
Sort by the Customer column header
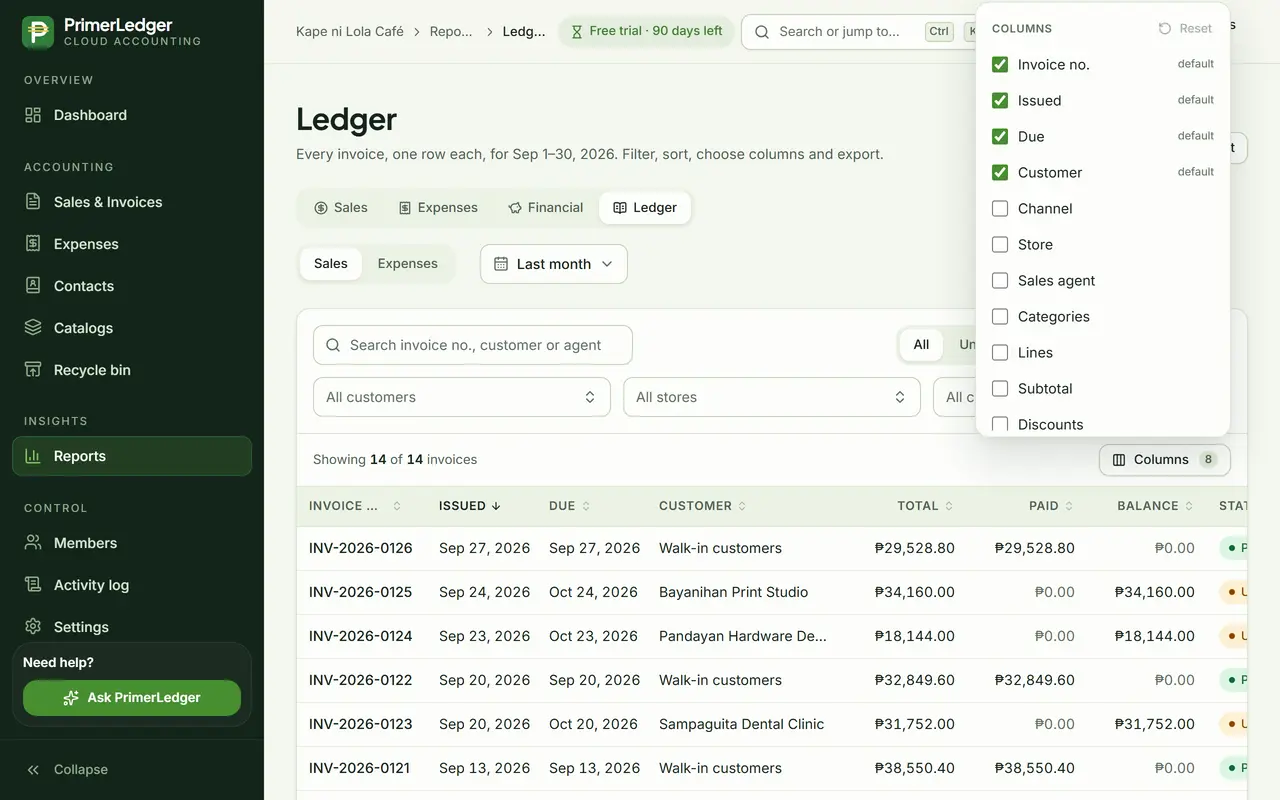[x=703, y=506]
